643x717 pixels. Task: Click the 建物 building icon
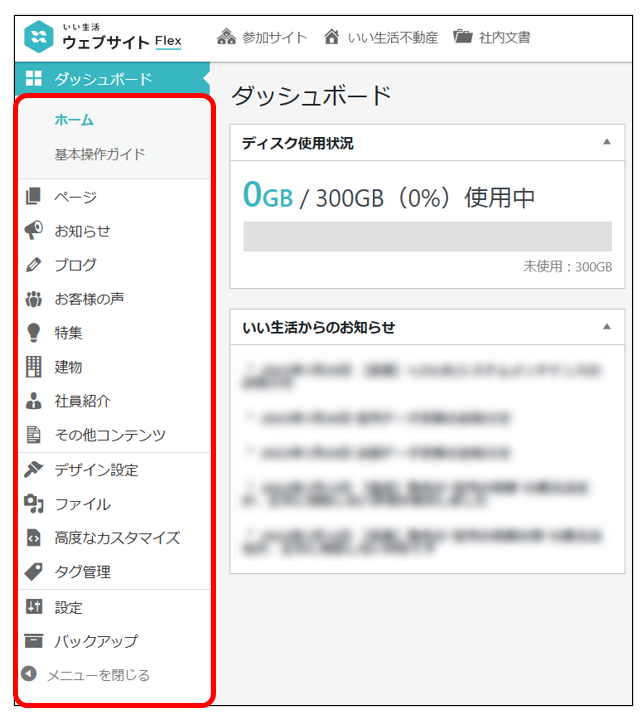point(33,367)
